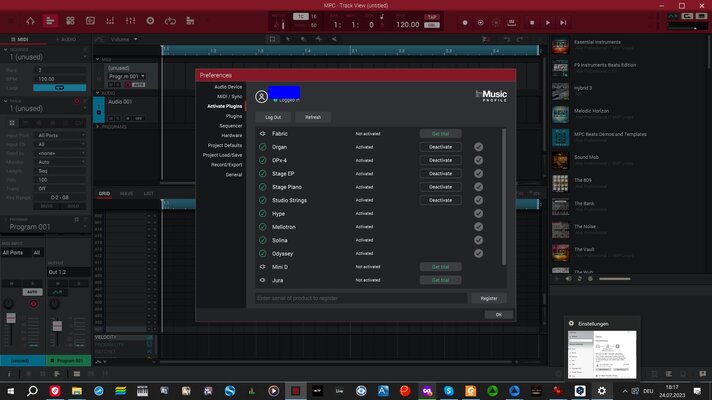Click the Stop button in transport
Viewport: 712px width, 400px height.
coord(532,22)
